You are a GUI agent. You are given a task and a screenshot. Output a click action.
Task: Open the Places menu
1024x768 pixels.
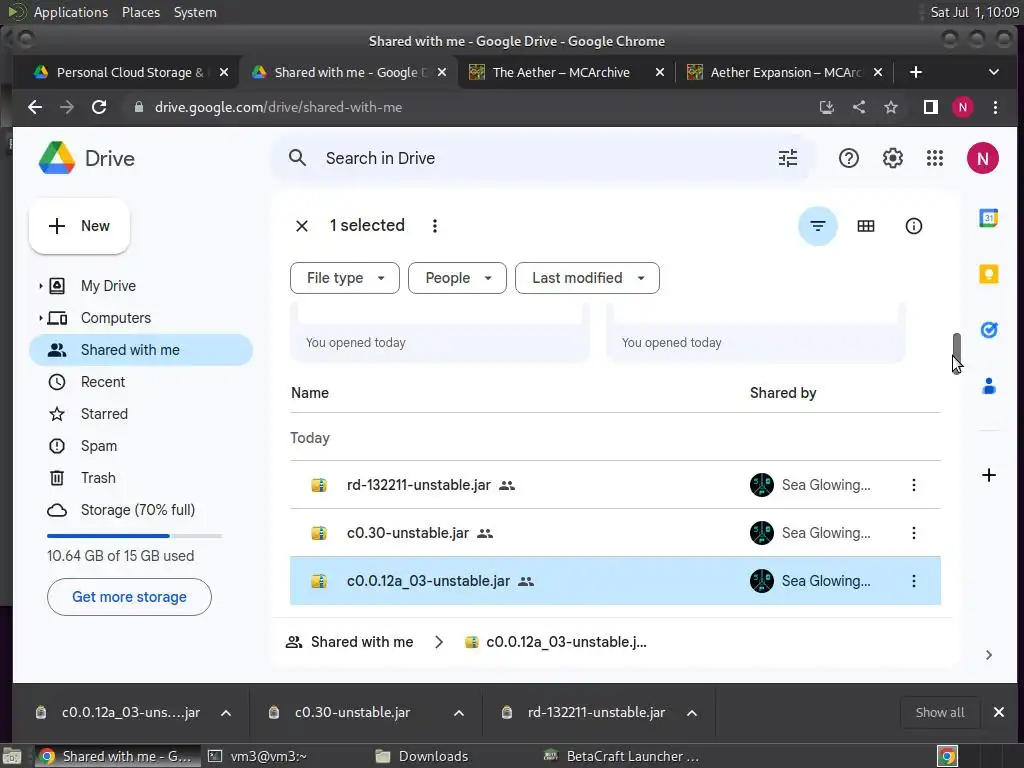tap(140, 12)
